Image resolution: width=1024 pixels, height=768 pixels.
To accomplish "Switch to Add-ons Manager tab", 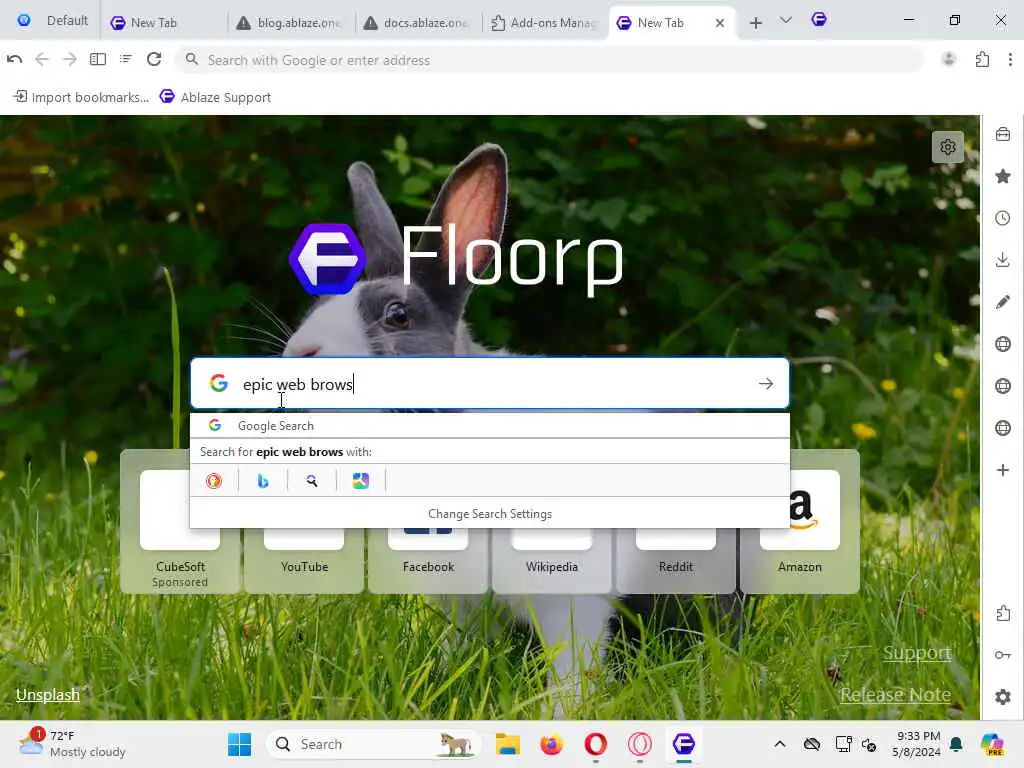I will 543,23.
